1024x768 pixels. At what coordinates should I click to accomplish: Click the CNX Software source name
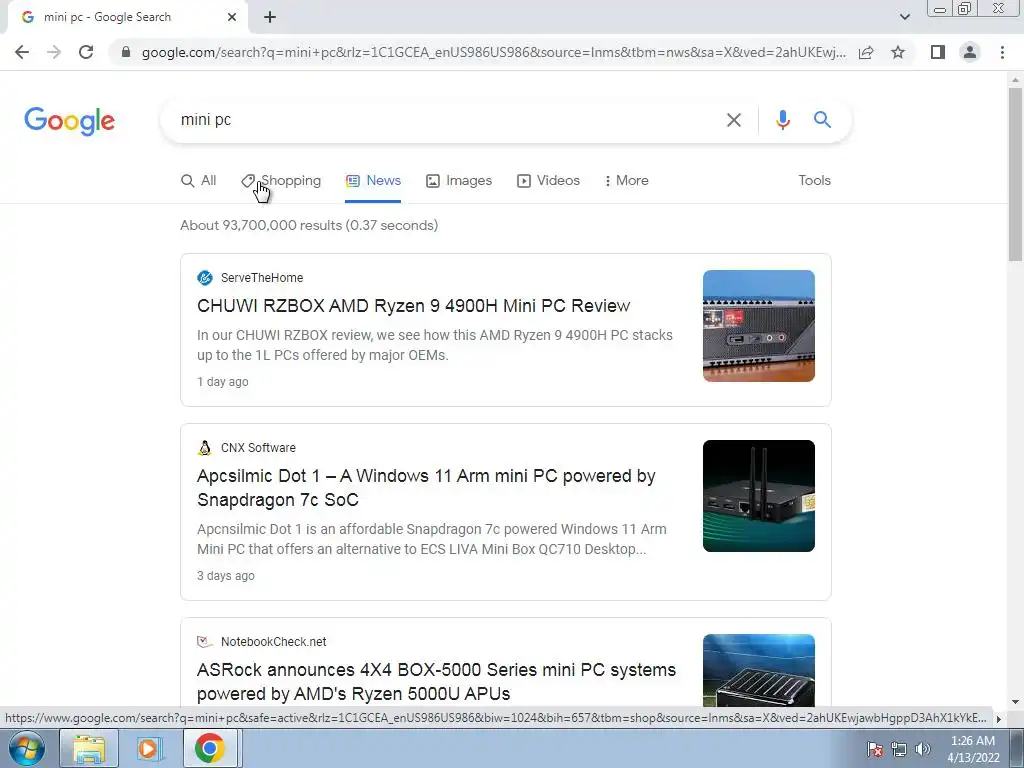258,447
